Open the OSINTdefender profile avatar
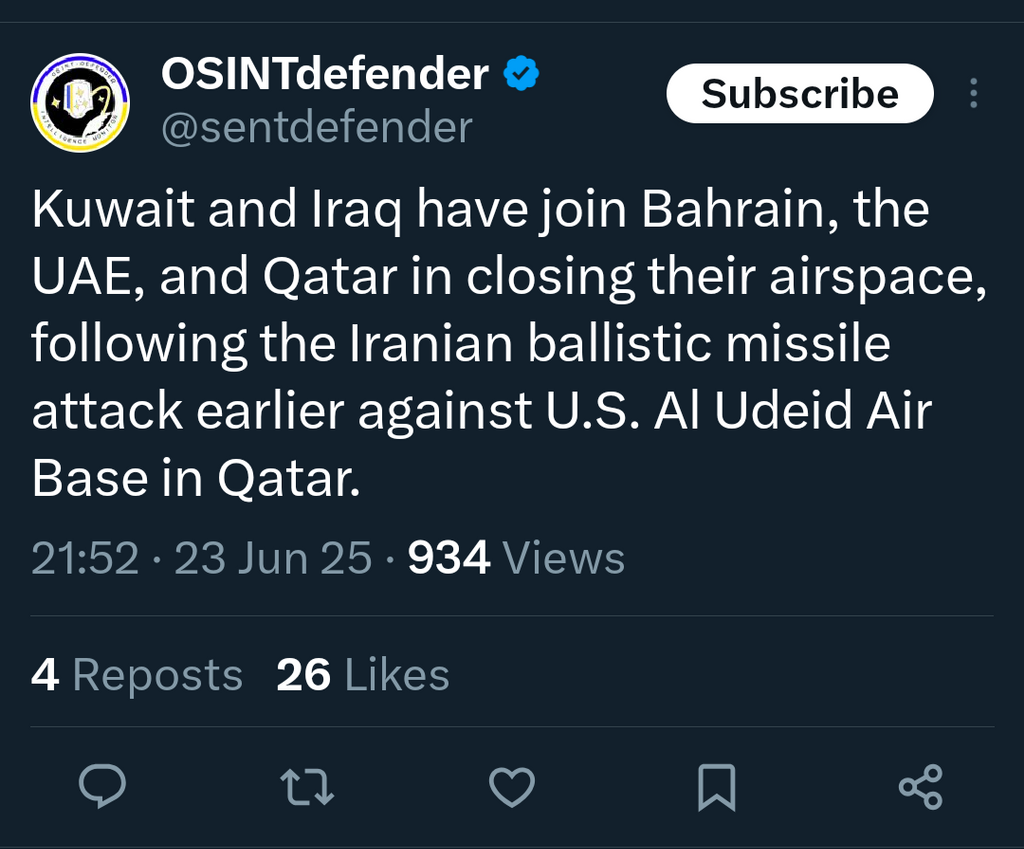 (80, 103)
